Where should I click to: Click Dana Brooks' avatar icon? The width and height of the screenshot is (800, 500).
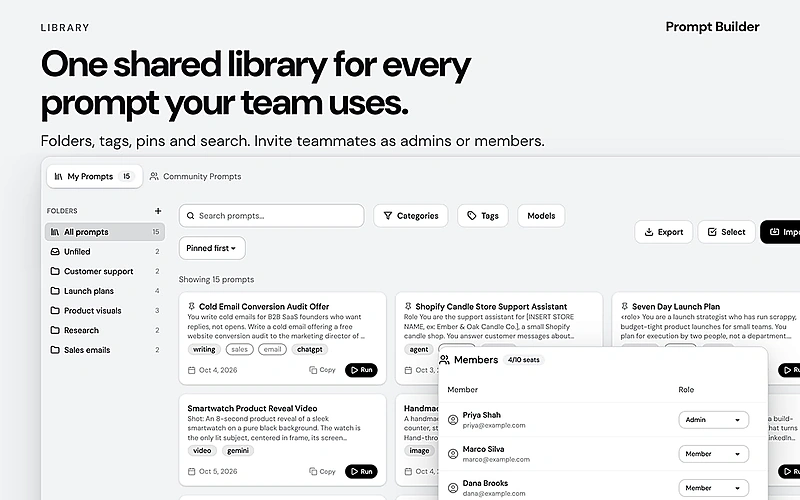coord(453,488)
